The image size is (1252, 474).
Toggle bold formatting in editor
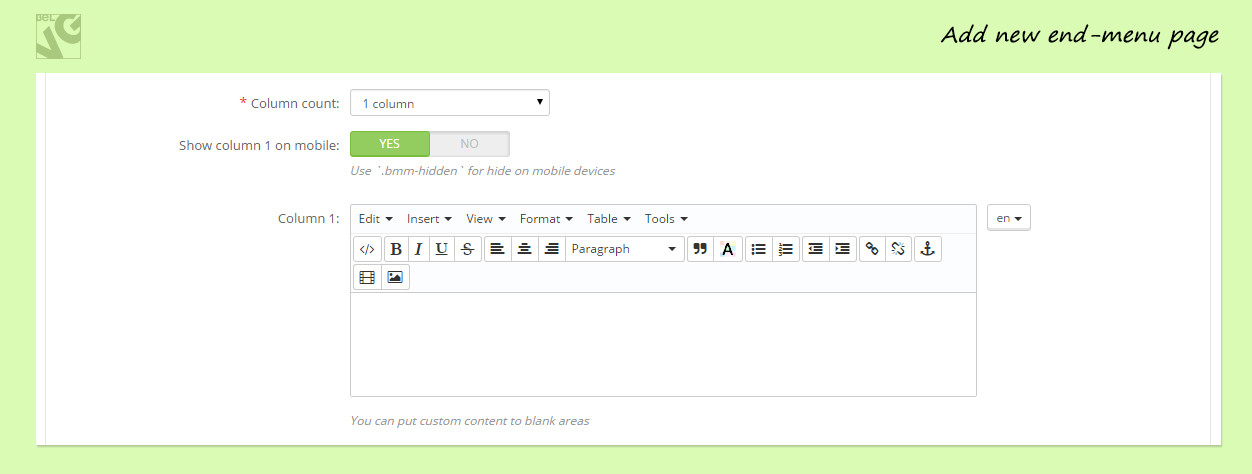pyautogui.click(x=396, y=249)
